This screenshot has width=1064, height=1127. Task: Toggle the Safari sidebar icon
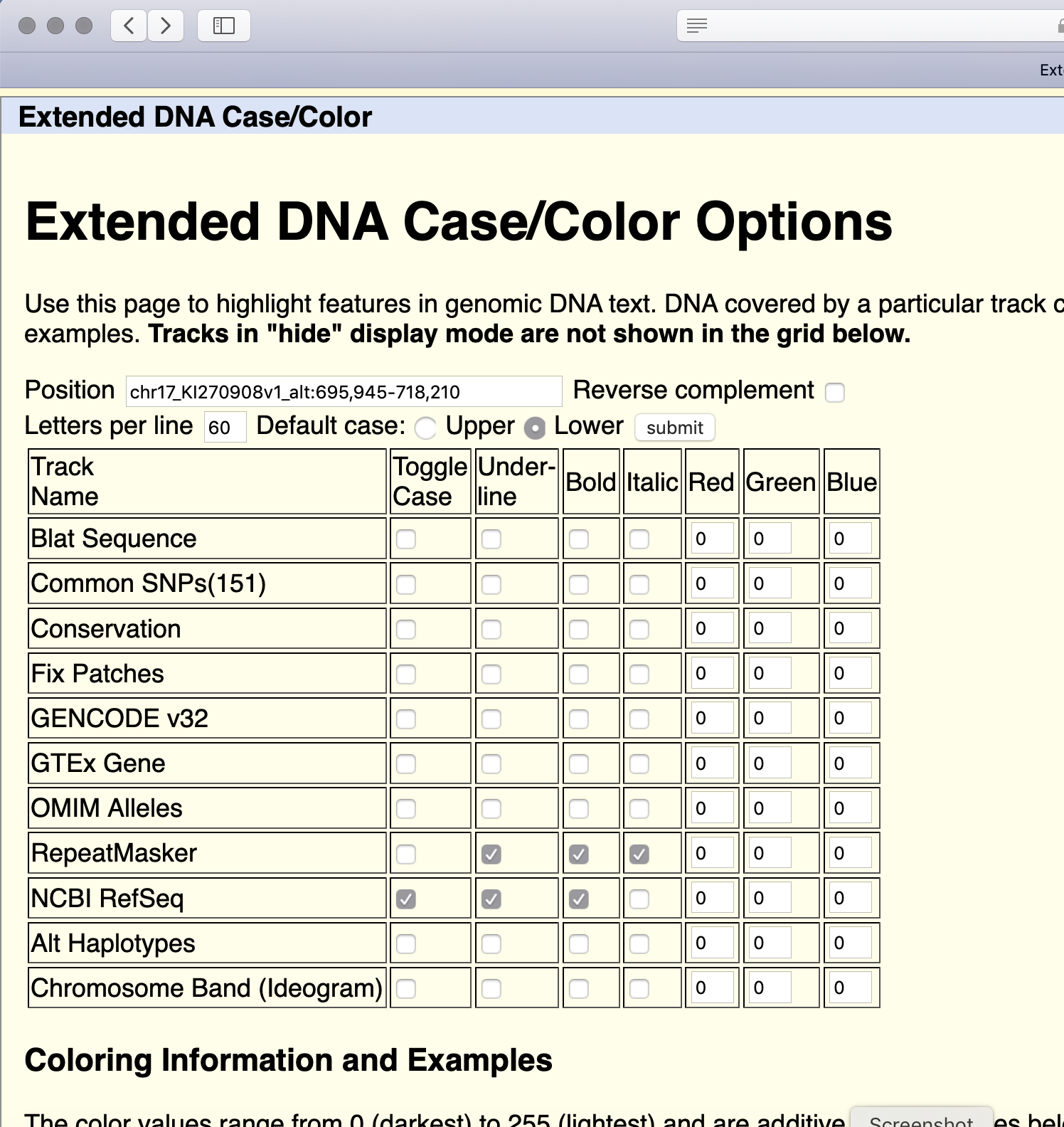pos(224,26)
